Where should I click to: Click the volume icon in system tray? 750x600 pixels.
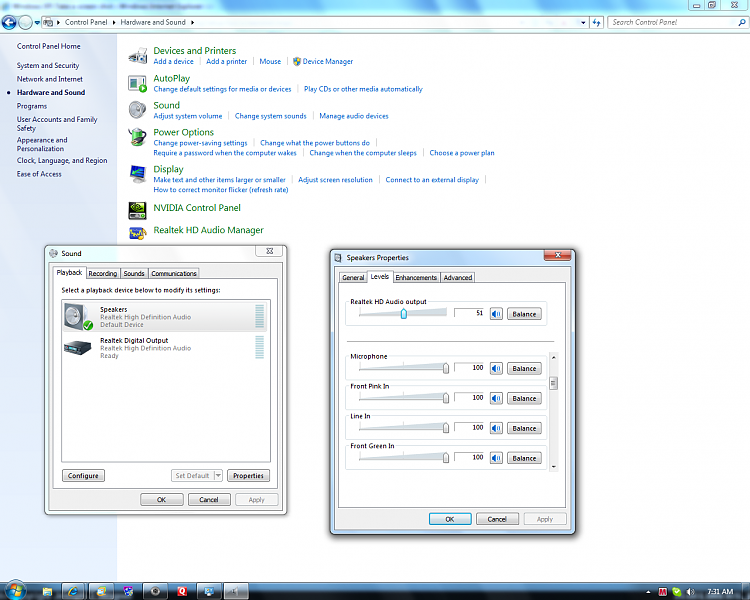(x=690, y=592)
